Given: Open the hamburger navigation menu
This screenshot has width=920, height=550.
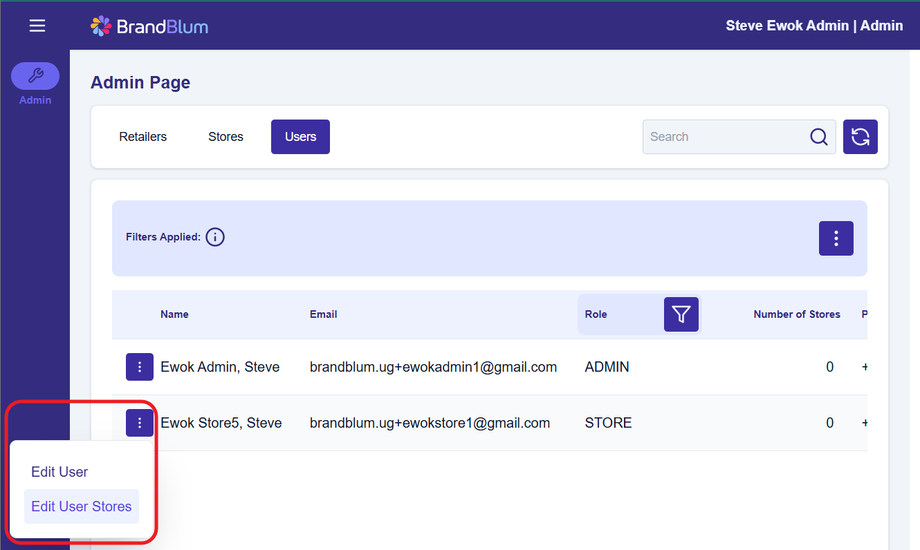Looking at the screenshot, I should click(x=37, y=25).
